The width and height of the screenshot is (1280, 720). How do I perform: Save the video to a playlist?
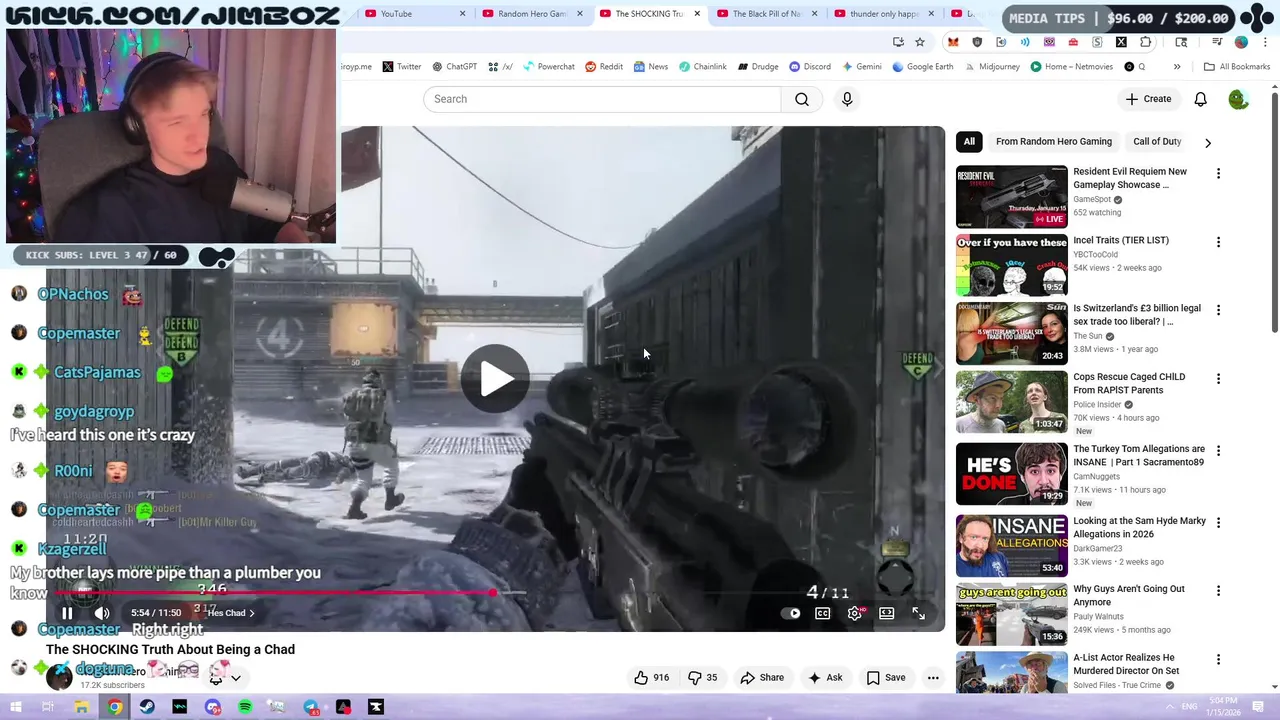885,677
